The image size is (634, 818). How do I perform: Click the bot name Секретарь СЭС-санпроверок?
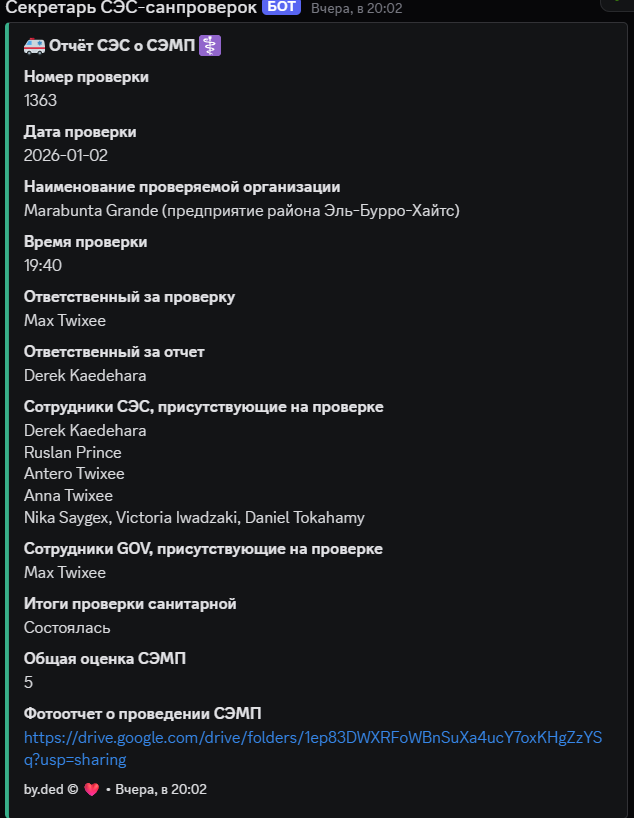click(131, 8)
